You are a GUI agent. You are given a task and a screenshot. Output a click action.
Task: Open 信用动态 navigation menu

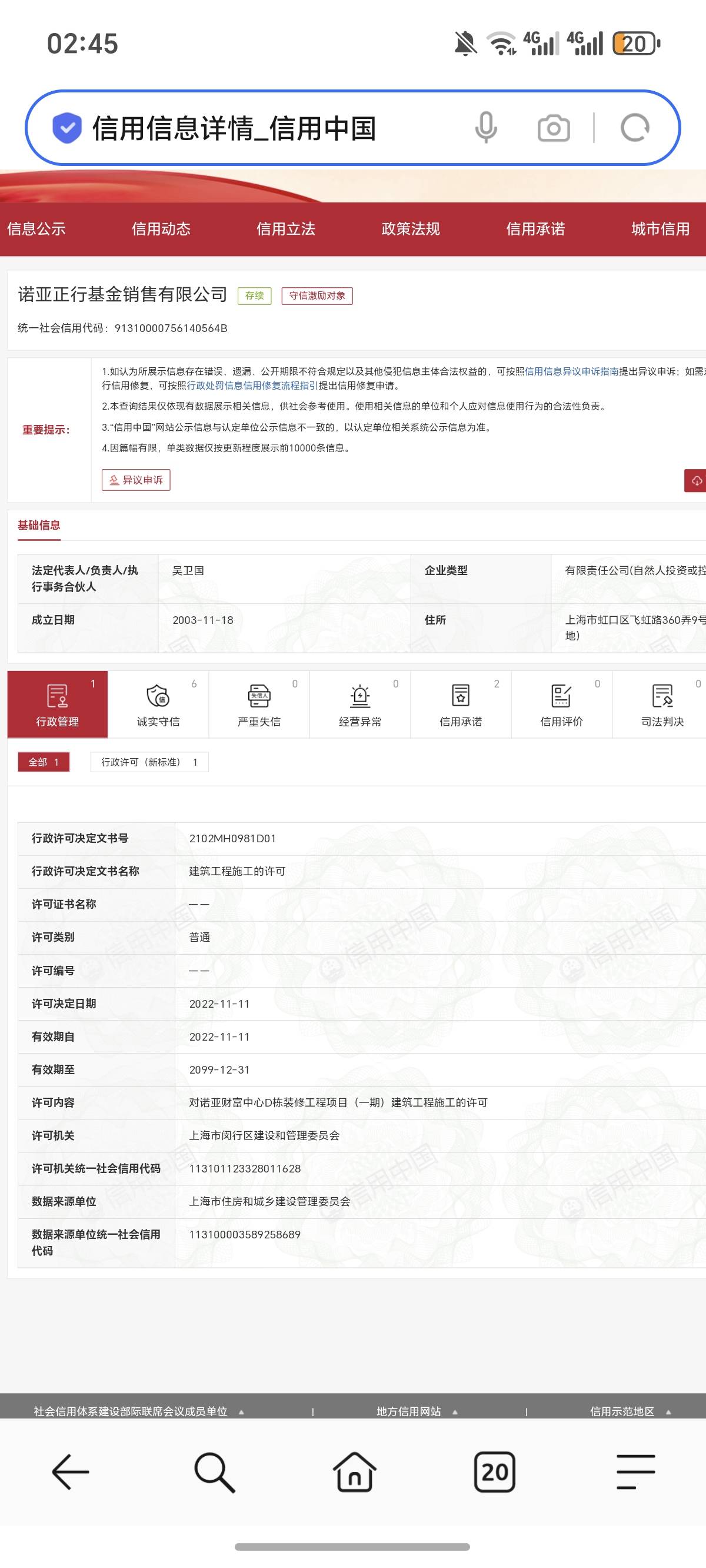pos(161,229)
